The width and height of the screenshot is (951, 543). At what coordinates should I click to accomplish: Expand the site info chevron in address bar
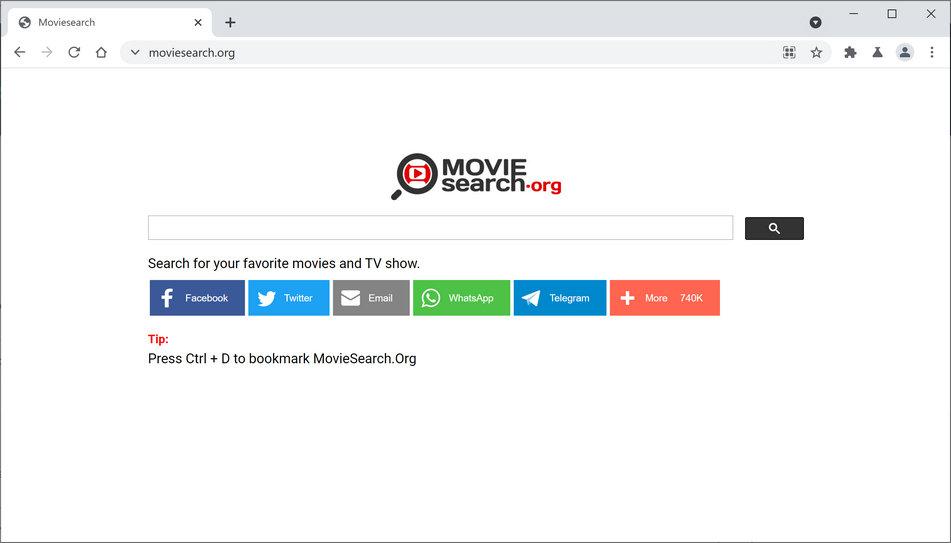coord(135,52)
